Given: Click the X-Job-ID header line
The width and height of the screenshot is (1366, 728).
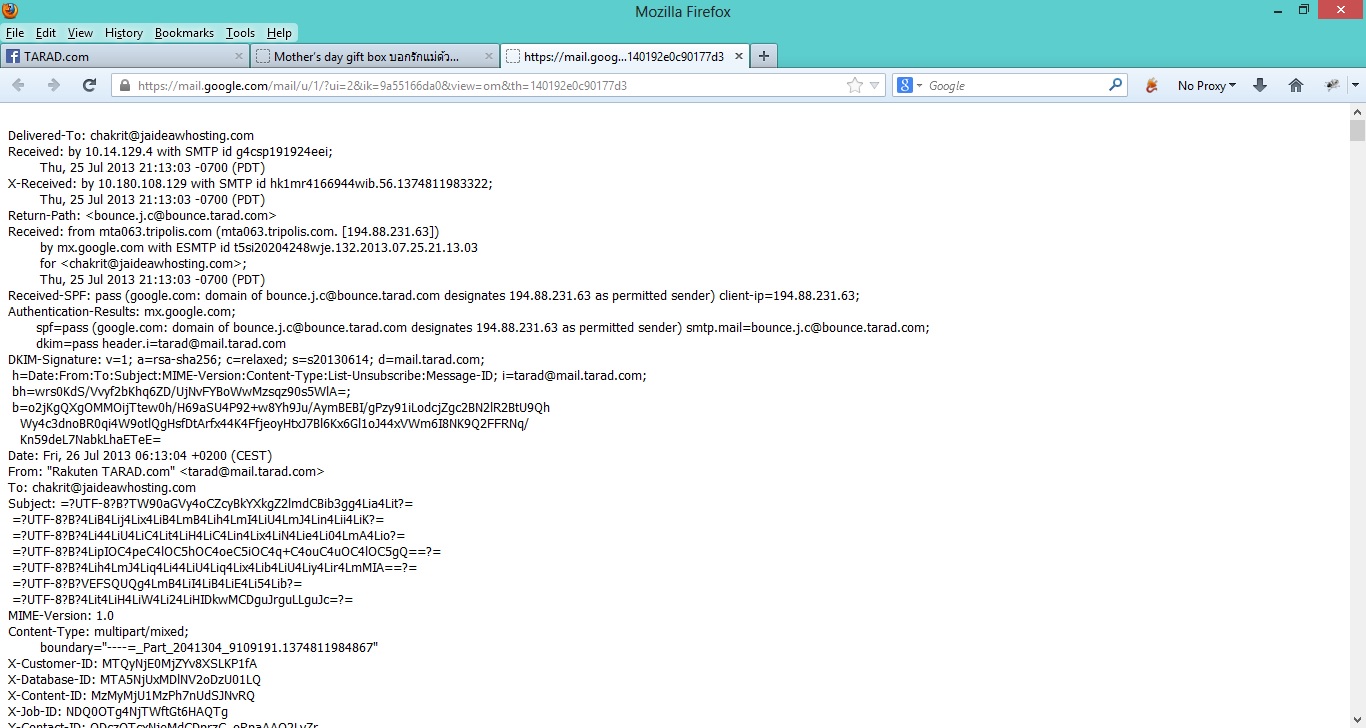Looking at the screenshot, I should coord(118,712).
